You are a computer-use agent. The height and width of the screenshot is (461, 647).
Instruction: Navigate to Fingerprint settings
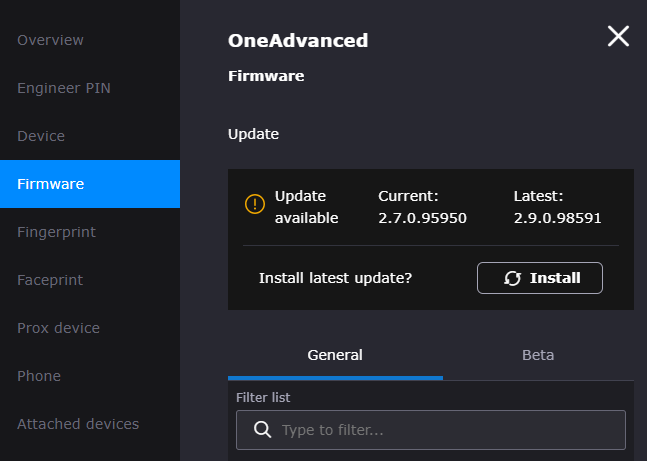(x=57, y=232)
